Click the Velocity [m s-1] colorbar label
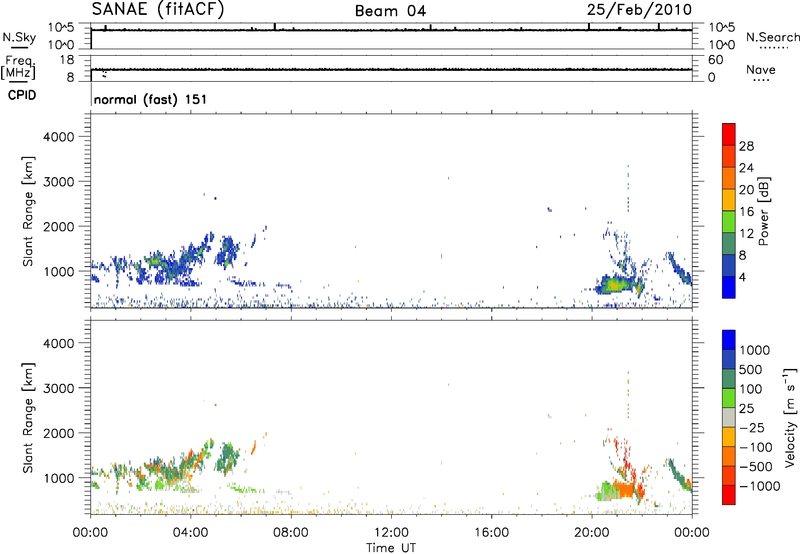Image resolution: width=800 pixels, height=554 pixels. pos(790,417)
